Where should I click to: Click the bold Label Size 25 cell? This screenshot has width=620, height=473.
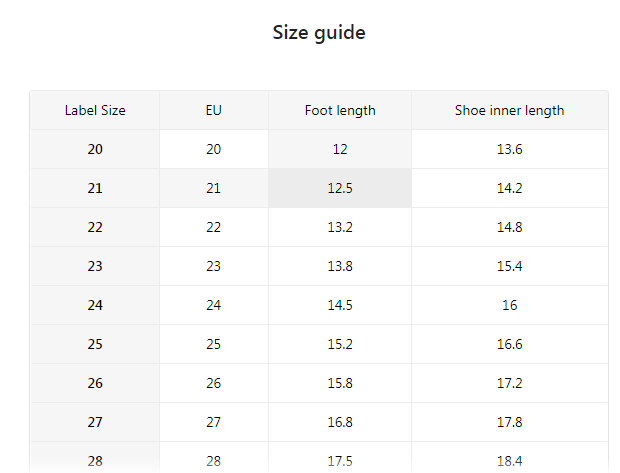click(95, 344)
